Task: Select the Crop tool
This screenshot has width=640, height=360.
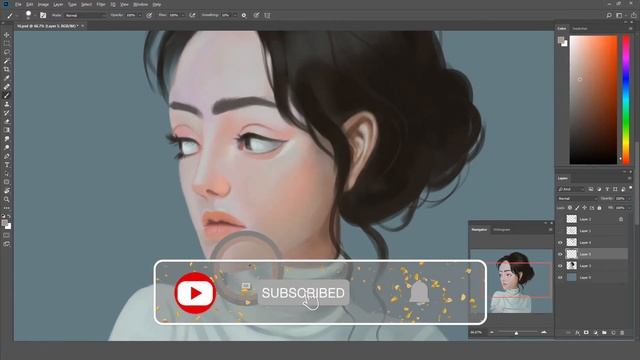Action: (7, 69)
